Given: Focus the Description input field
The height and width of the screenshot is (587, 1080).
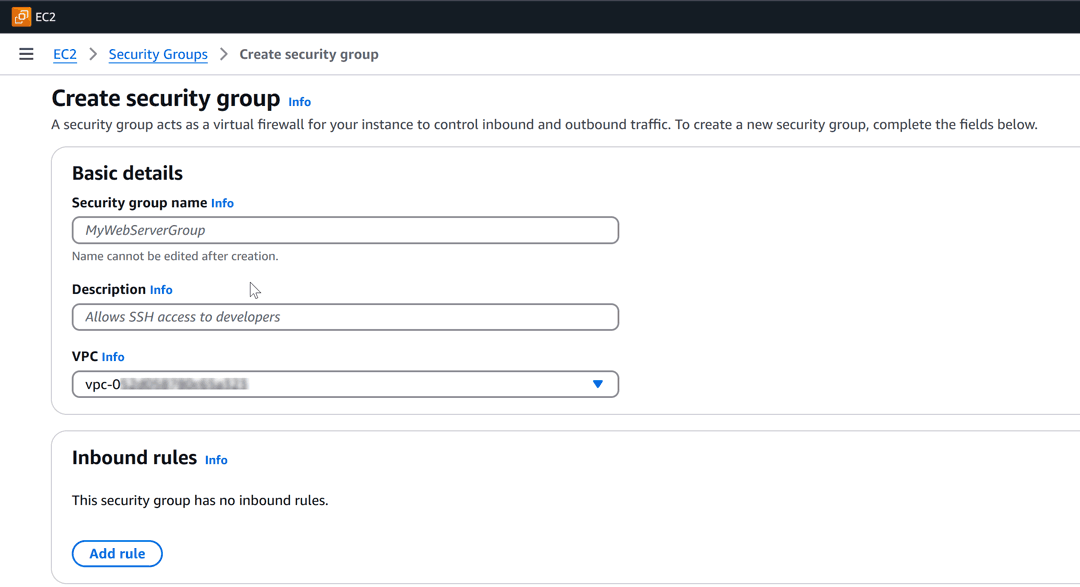Looking at the screenshot, I should (345, 317).
